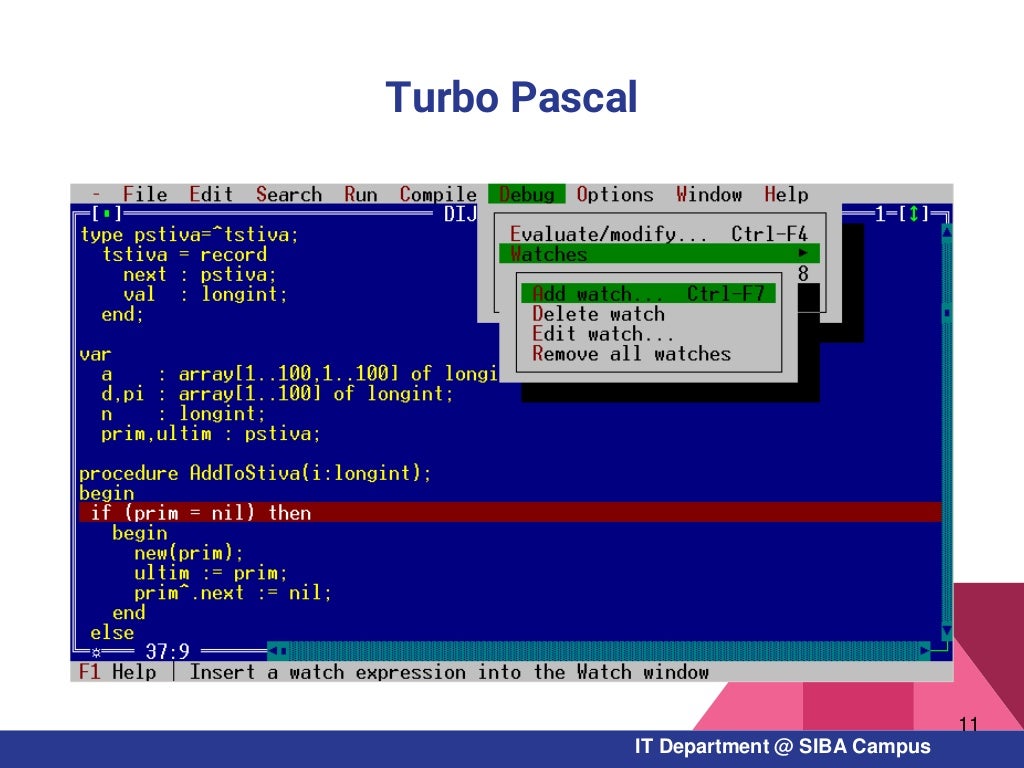Open the Options menu

tap(615, 195)
